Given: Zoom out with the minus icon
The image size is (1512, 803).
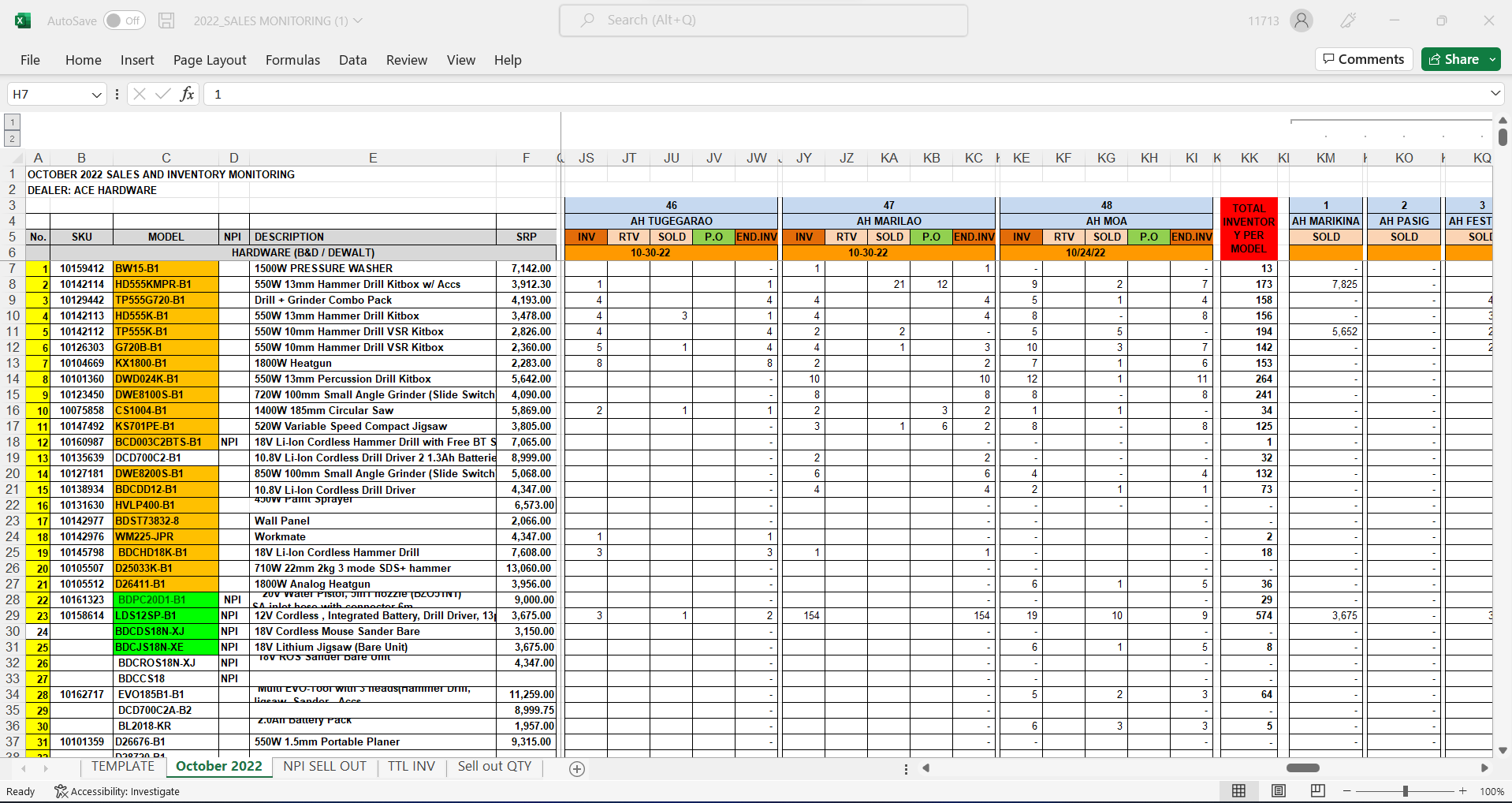Looking at the screenshot, I should coord(1347,791).
